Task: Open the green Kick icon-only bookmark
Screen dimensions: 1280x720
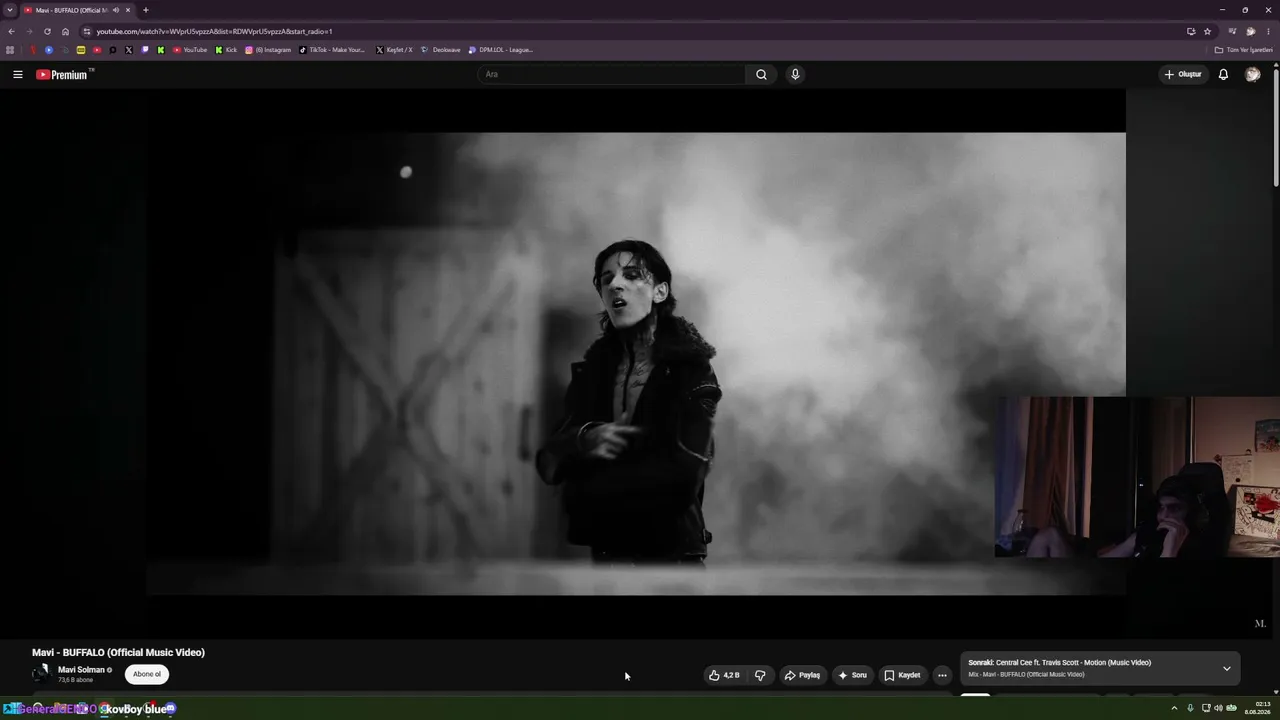Action: pos(160,50)
